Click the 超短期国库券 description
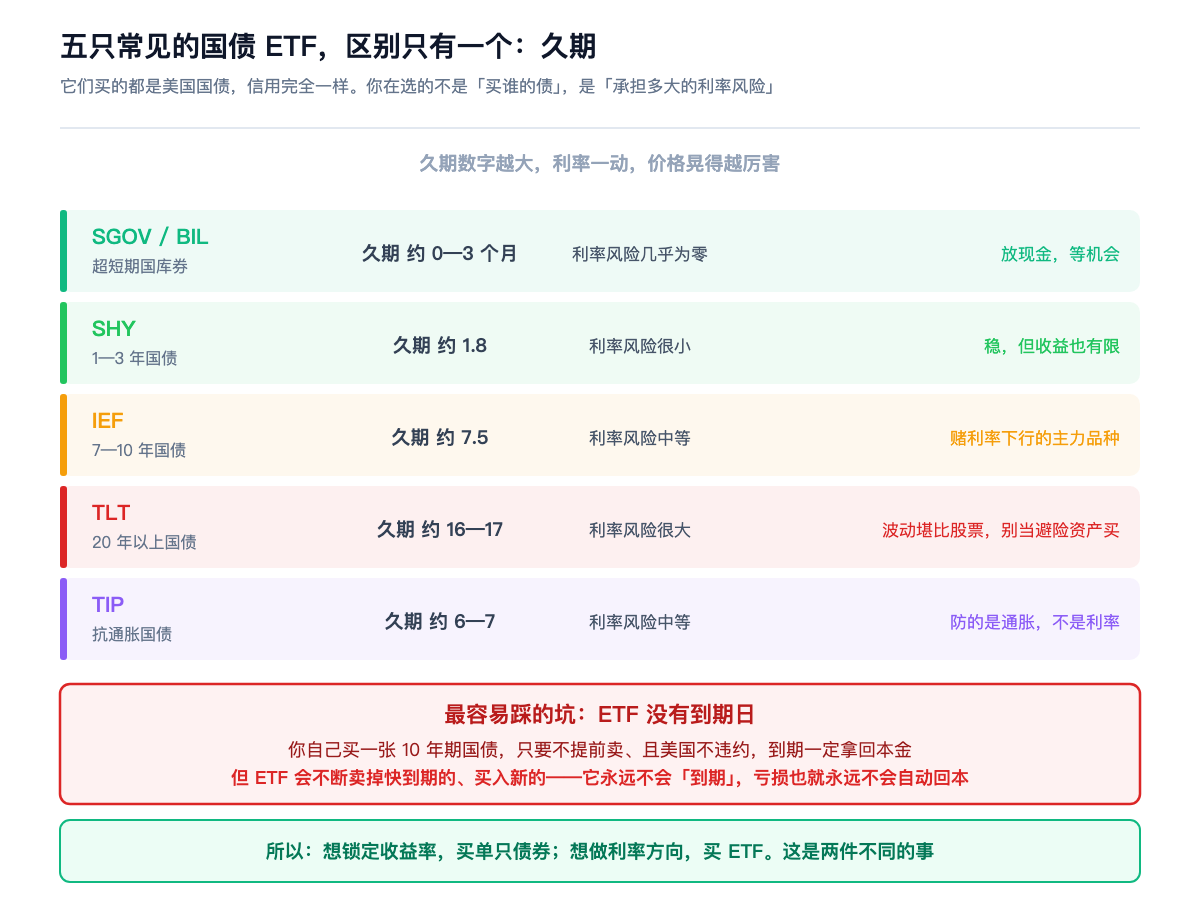This screenshot has height=900, width=1200. tap(140, 266)
